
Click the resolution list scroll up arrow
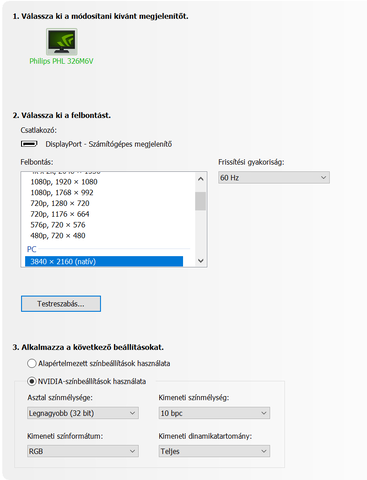pyautogui.click(x=201, y=179)
